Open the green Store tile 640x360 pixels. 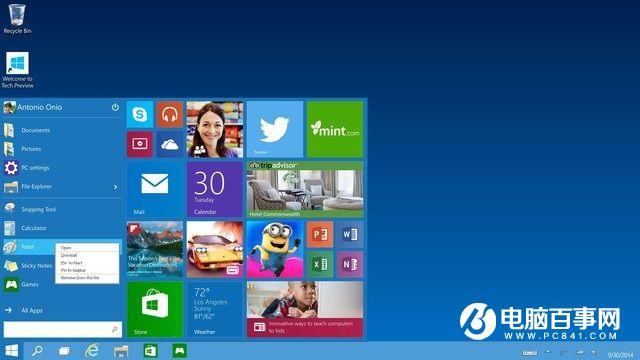coord(155,309)
